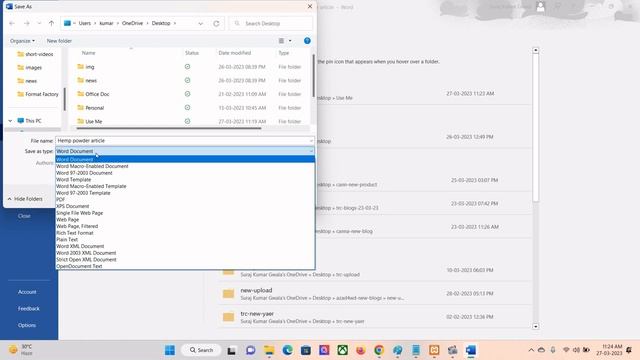Screen dimensions: 640x360
Task: Click Users in the breadcrumb path
Action: click(84, 23)
